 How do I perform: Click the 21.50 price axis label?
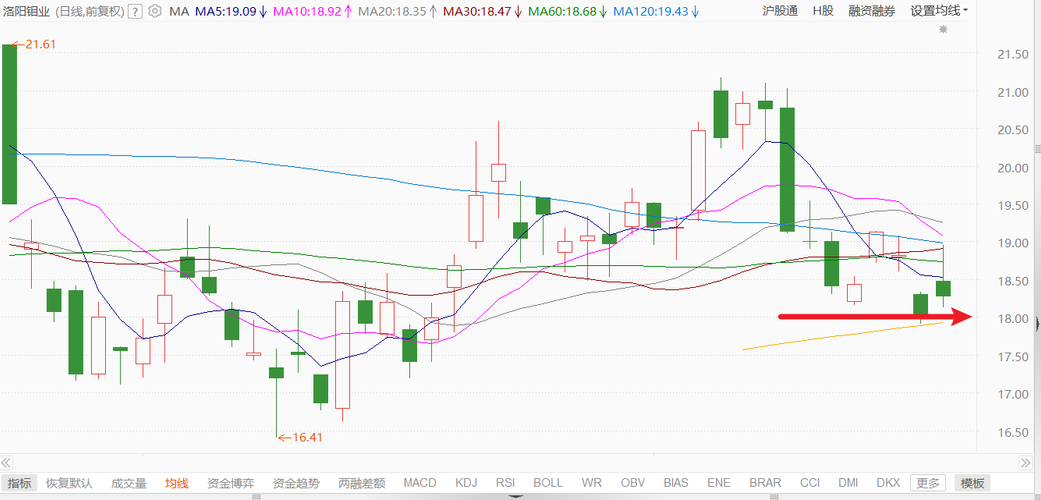click(1012, 54)
